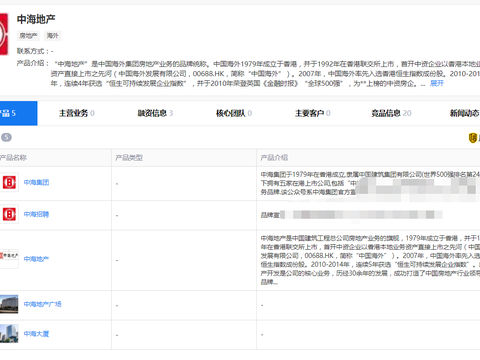480x360 pixels.
Task: Click the 产品名称 column header
Action: point(13,158)
